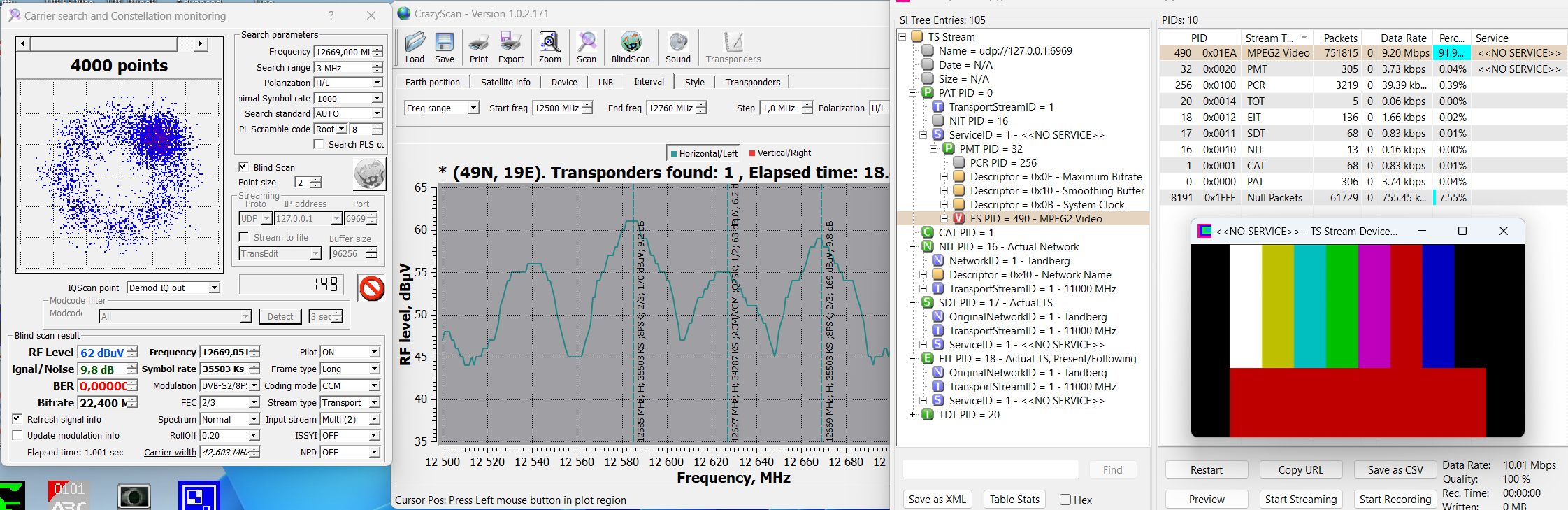The image size is (1568, 510).
Task: Click the Load toolbar icon in CrazyScan
Action: (415, 47)
